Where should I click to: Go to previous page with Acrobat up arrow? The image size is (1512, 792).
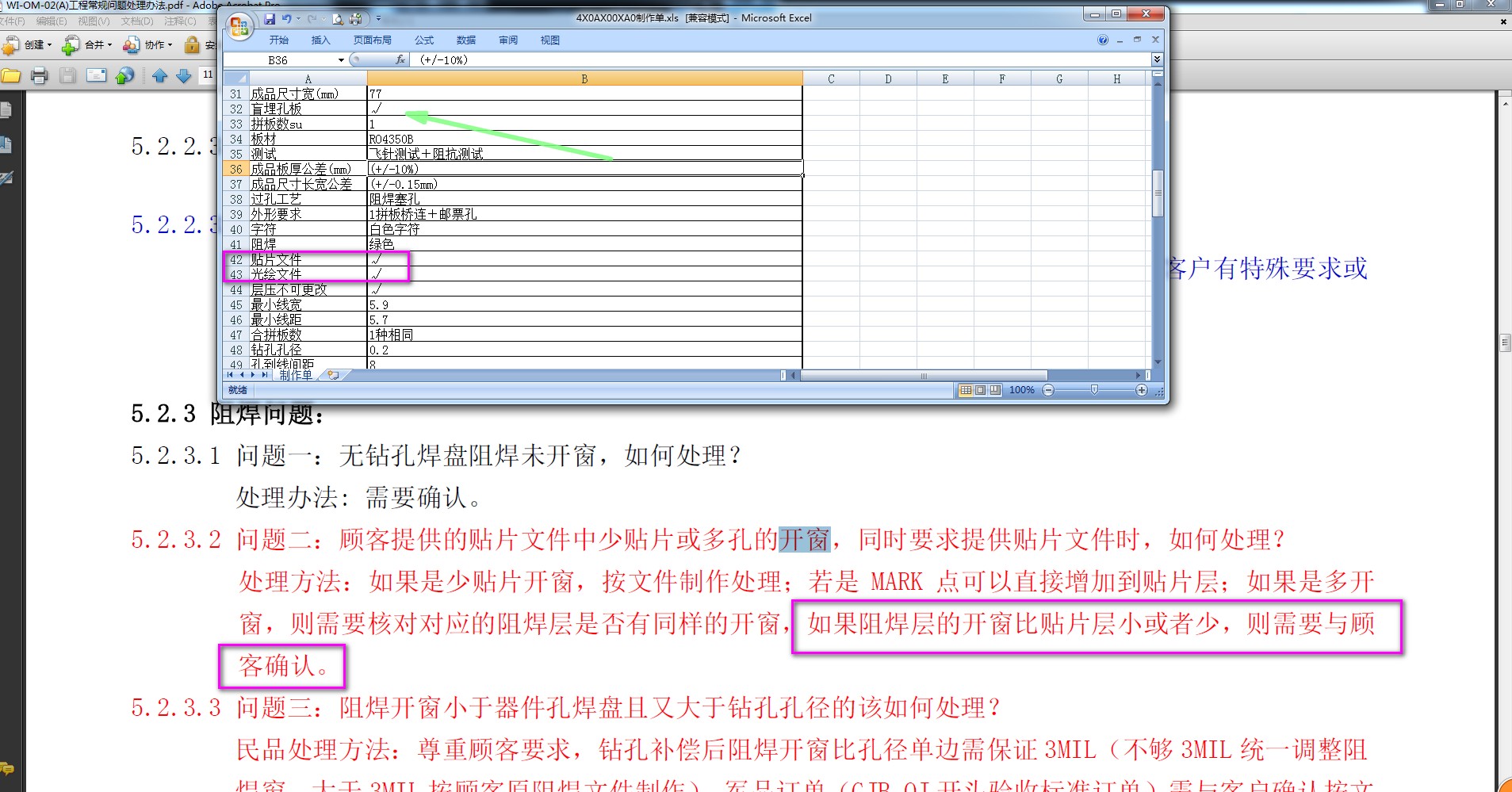pos(159,76)
